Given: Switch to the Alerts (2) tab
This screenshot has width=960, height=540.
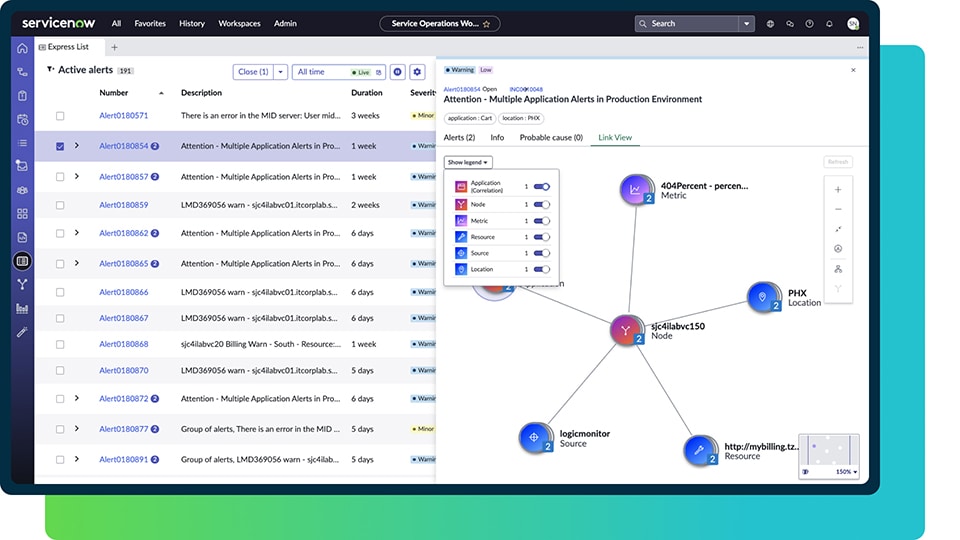Looking at the screenshot, I should tap(459, 138).
